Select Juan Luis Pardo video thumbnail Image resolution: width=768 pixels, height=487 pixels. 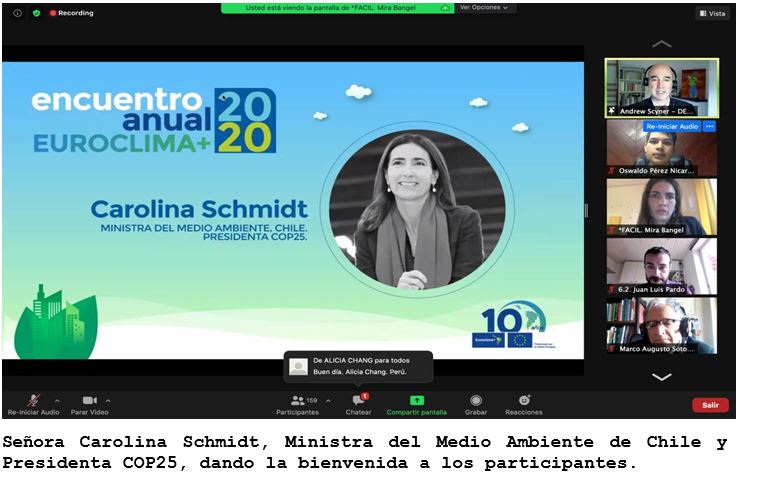662,266
